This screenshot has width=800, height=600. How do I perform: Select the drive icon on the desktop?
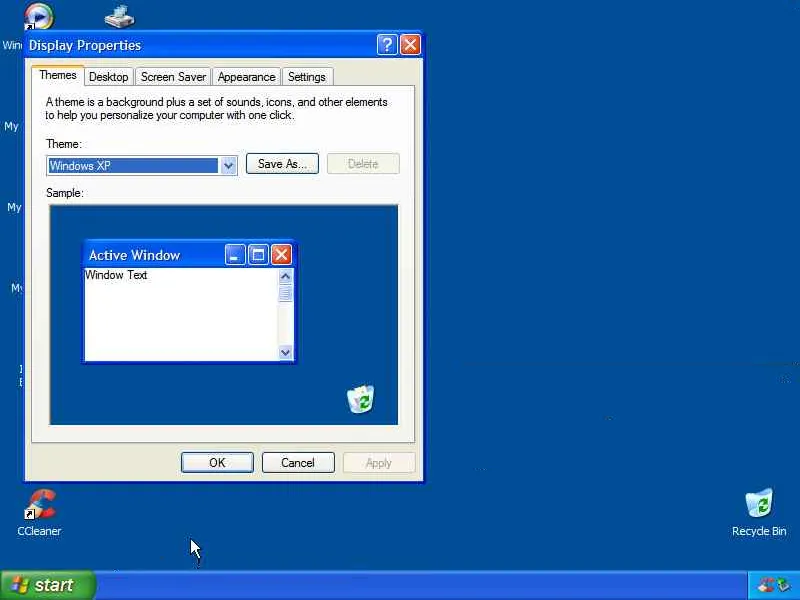(119, 16)
